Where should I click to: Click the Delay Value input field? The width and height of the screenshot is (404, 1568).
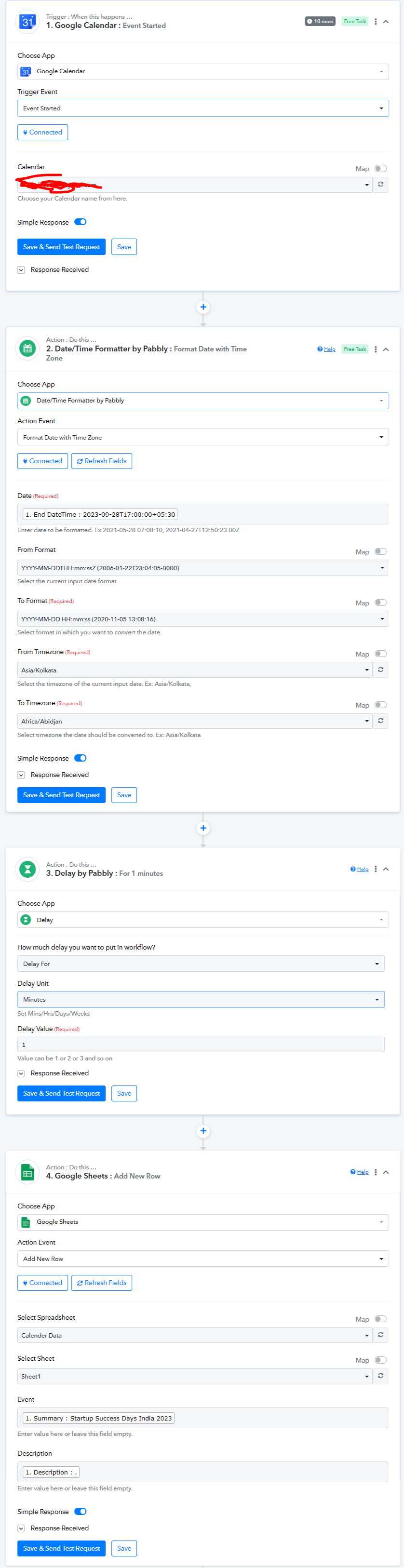coord(201,1045)
